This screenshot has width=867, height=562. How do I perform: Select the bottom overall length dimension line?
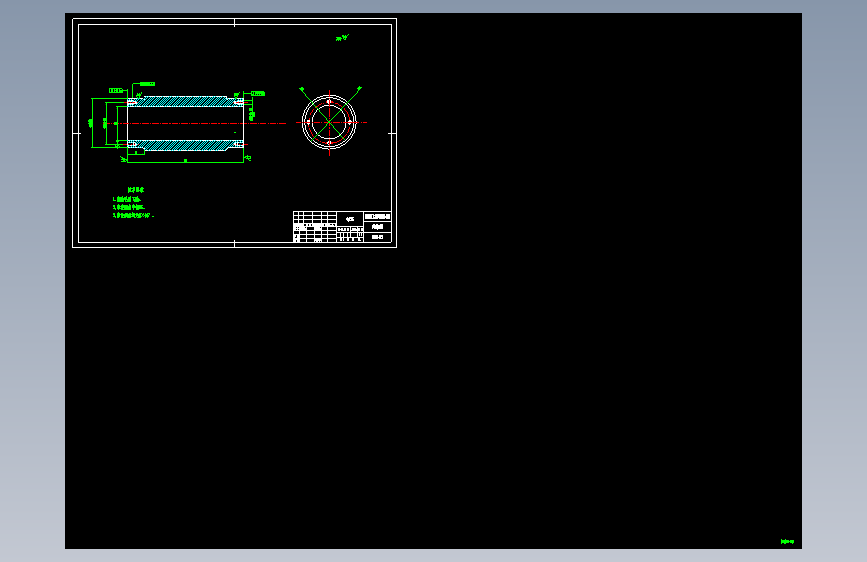click(x=186, y=162)
